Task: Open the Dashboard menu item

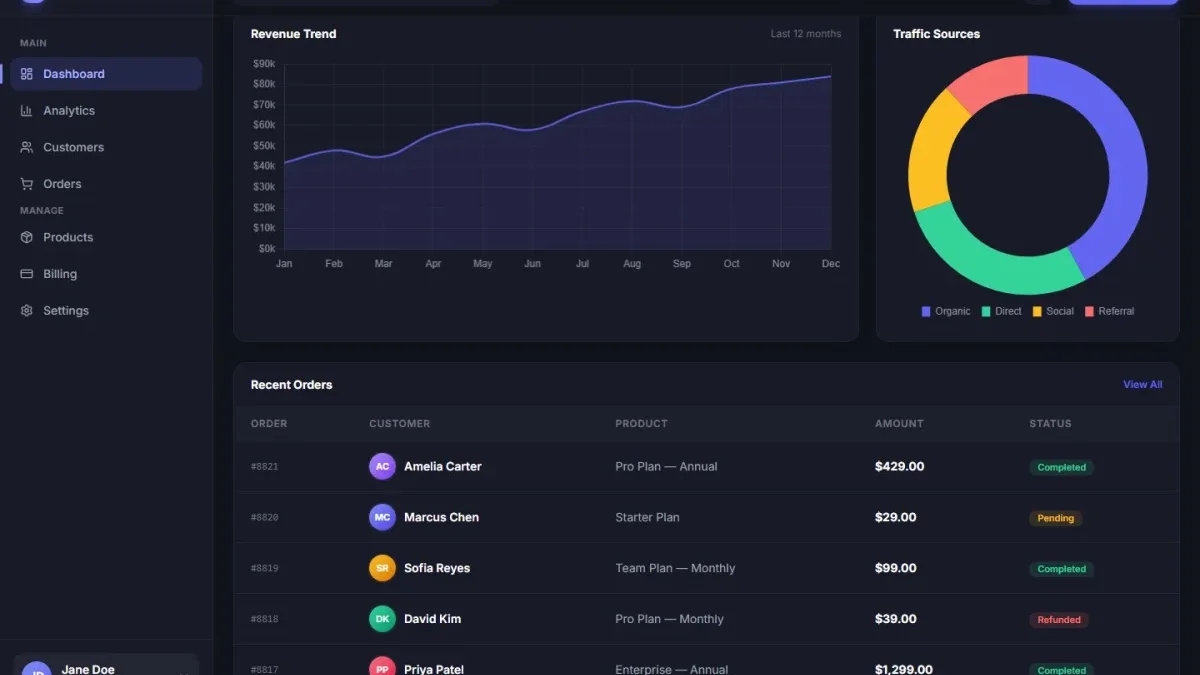Action: pyautogui.click(x=106, y=74)
